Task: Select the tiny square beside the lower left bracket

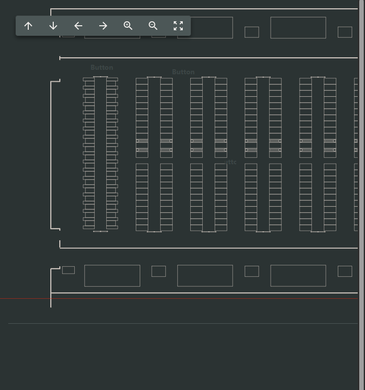Action: [68, 270]
